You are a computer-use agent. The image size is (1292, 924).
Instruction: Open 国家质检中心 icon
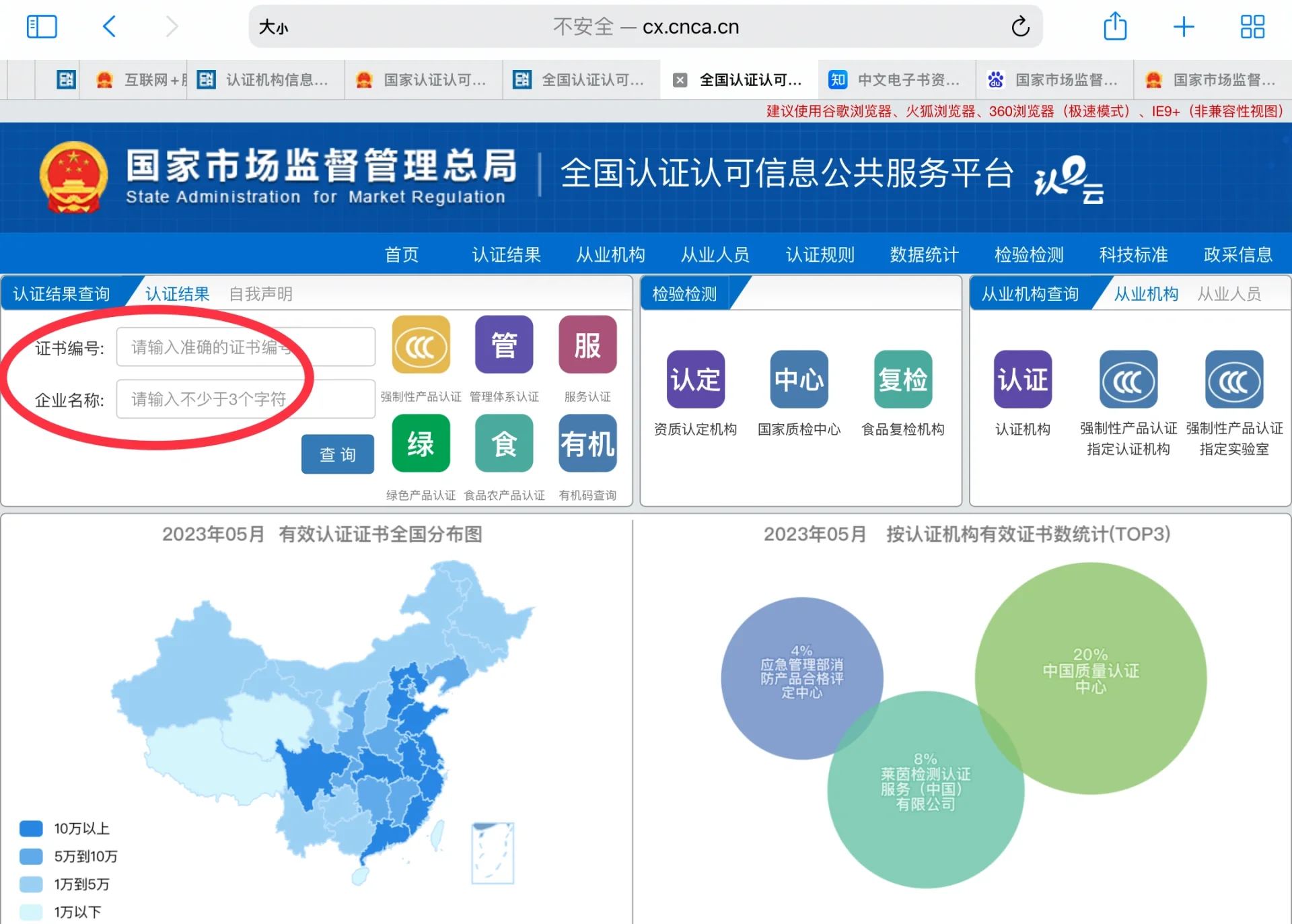(x=799, y=379)
